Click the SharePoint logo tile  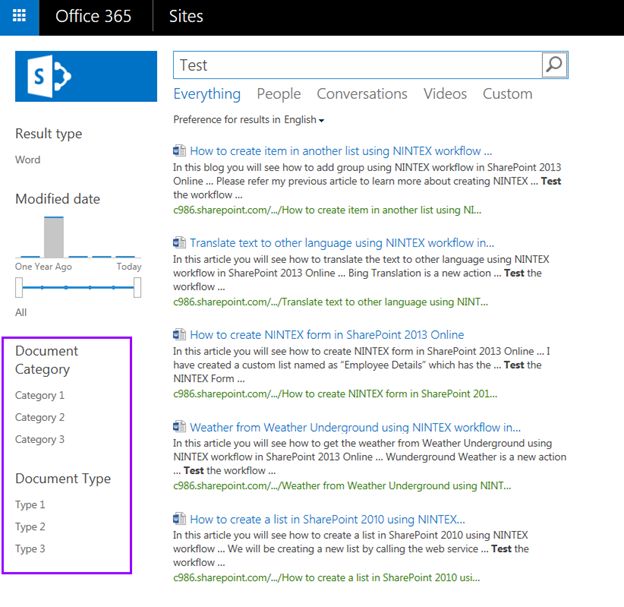point(86,76)
